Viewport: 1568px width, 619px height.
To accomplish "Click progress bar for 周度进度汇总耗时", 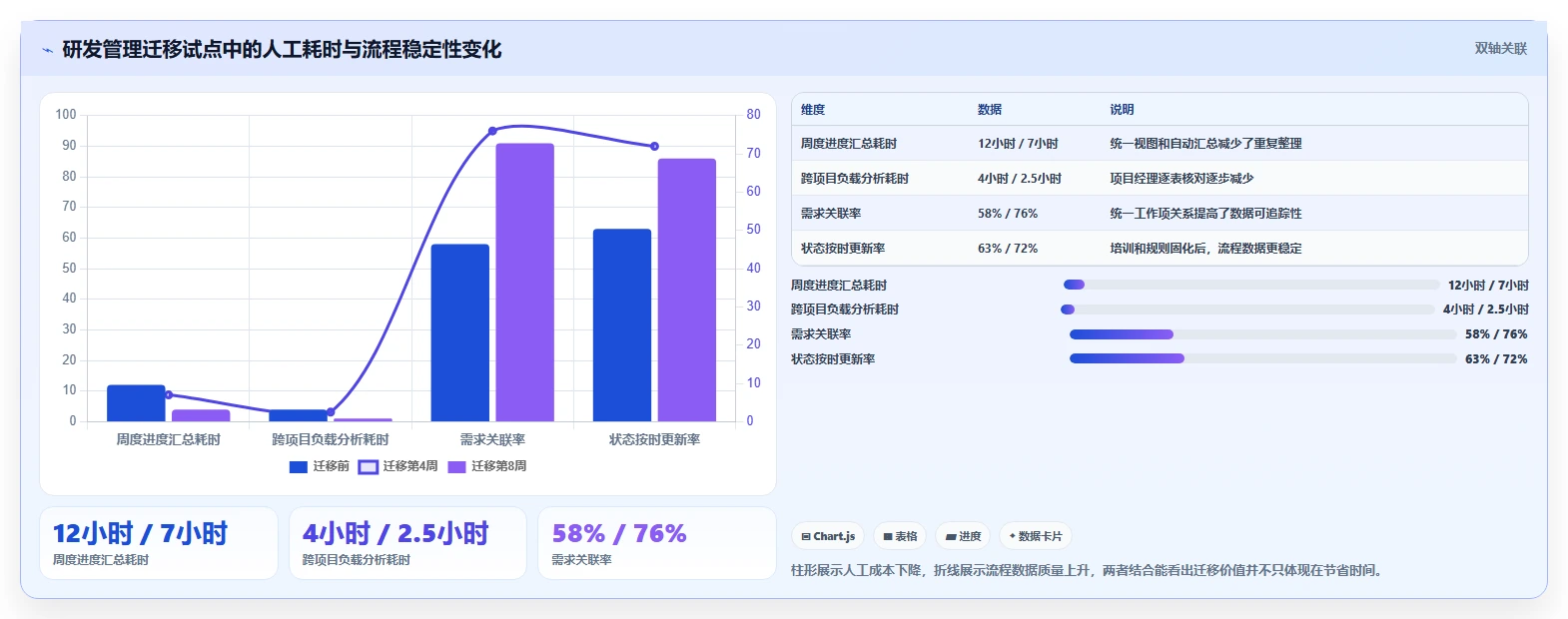I will (1251, 285).
